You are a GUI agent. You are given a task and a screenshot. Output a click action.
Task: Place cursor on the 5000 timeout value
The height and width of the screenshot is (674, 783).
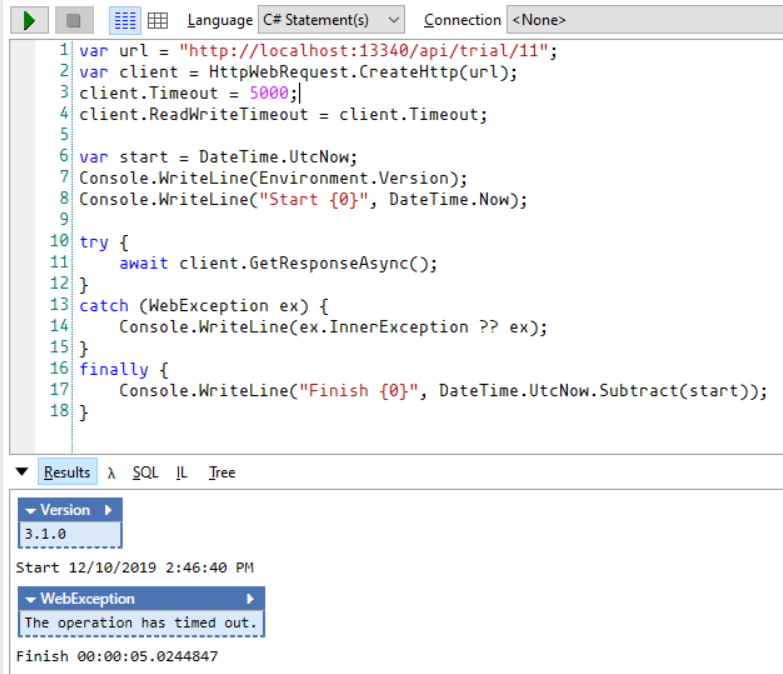pyautogui.click(x=269, y=93)
